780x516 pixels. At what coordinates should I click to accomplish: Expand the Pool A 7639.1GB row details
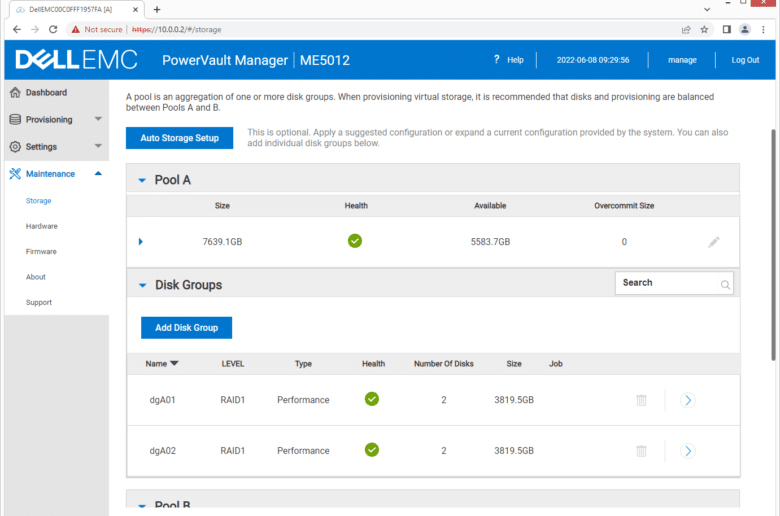click(140, 242)
